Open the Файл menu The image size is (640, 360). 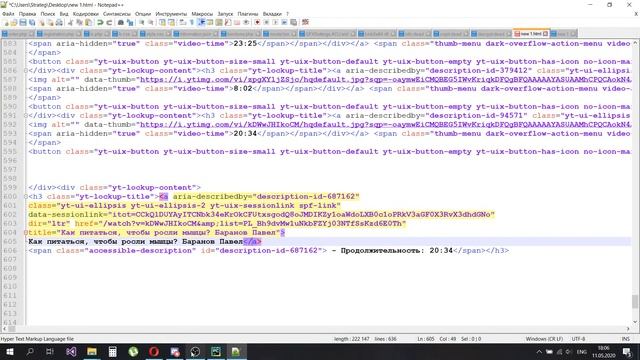(8, 14)
